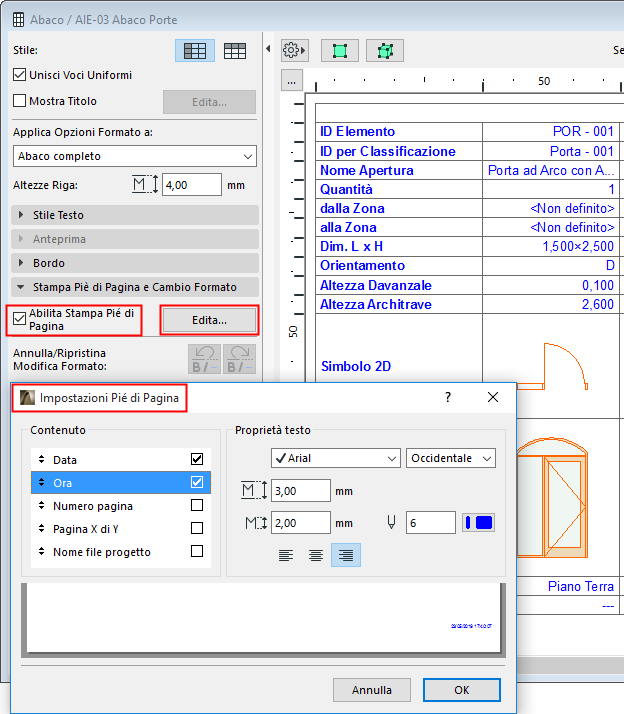Reorder Nome file progetto using arrows
Screen dimensions: 624x714
point(41,551)
